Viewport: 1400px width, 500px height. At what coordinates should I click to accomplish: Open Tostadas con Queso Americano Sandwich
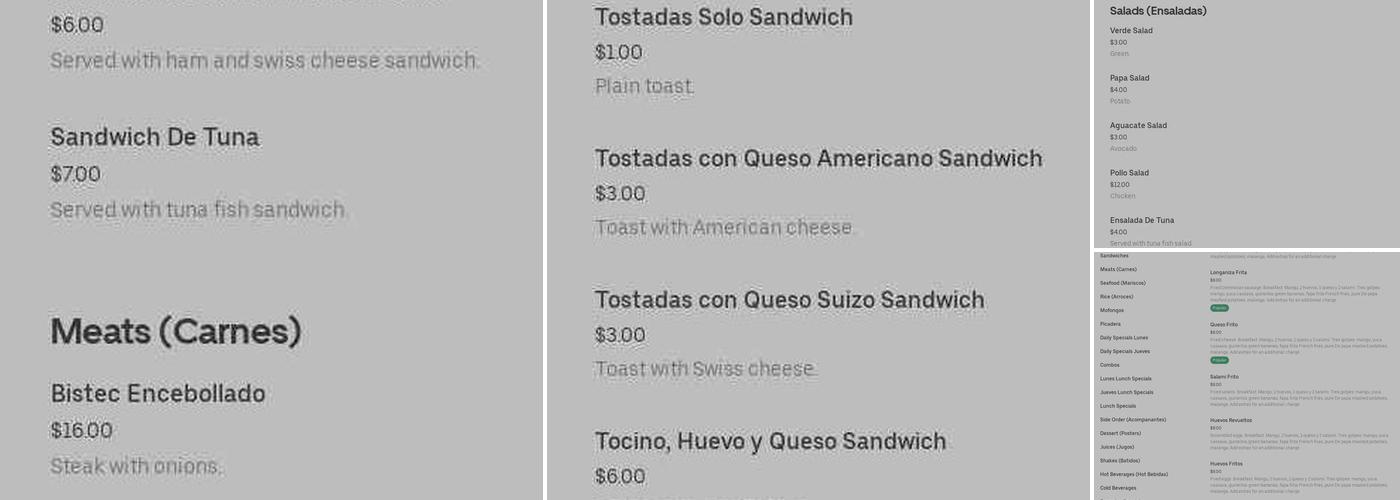(x=818, y=159)
